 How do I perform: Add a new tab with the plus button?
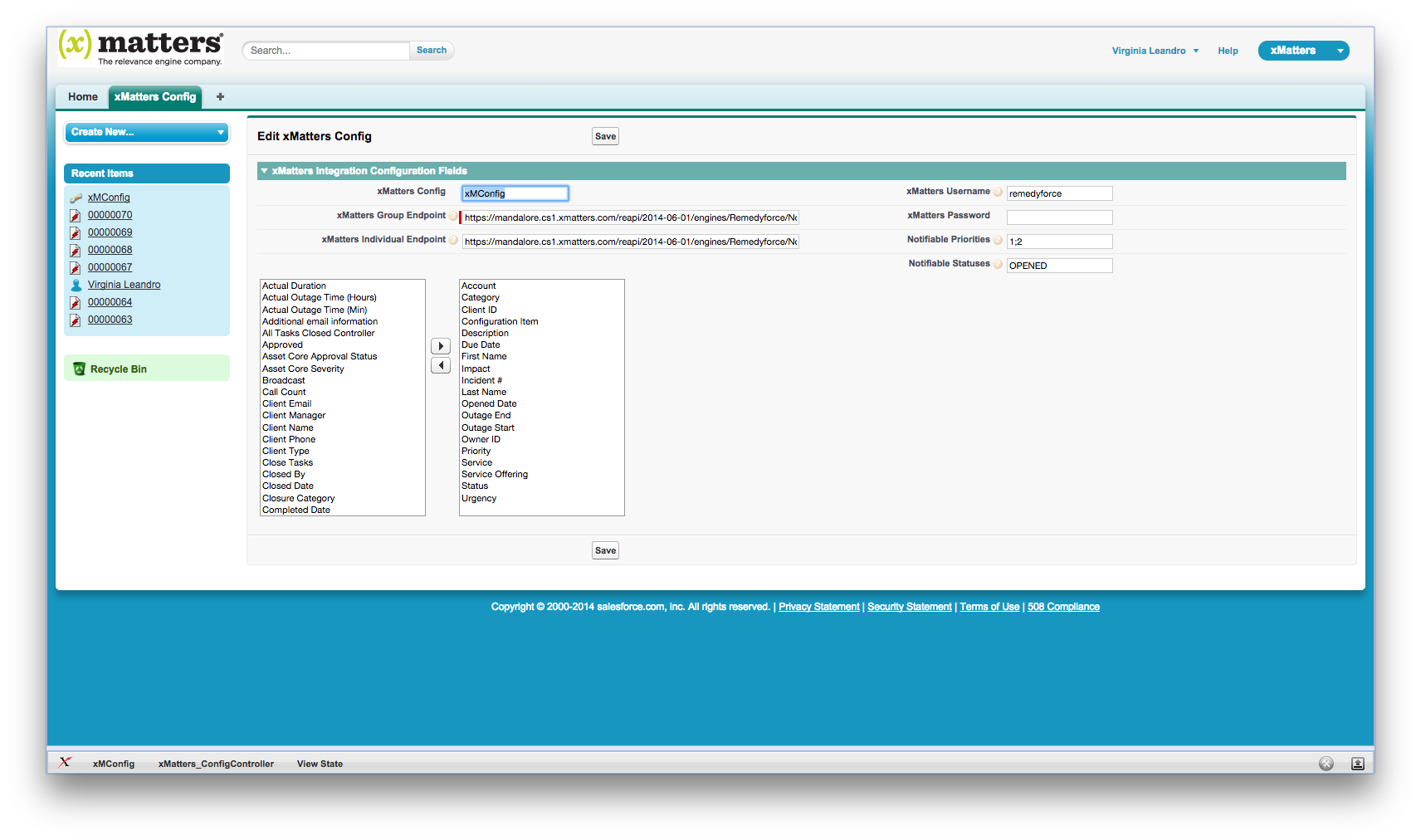[x=219, y=96]
